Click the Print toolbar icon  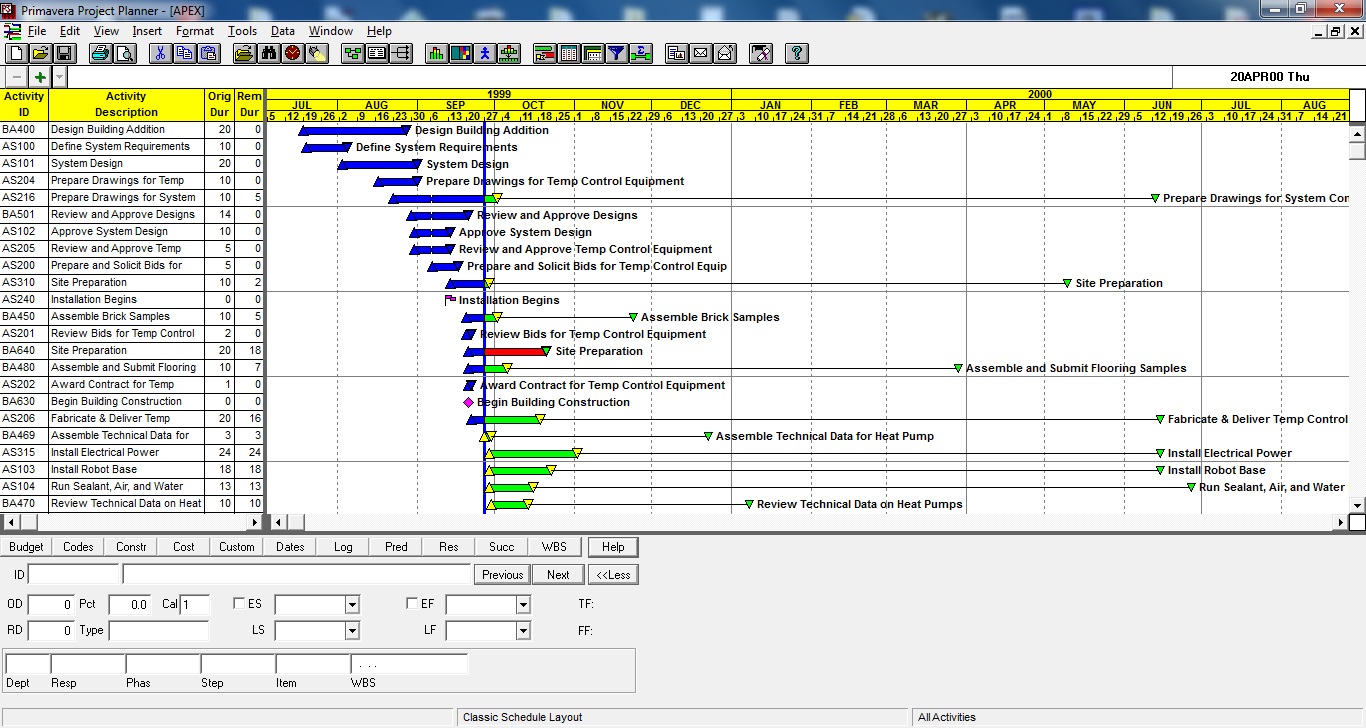[101, 54]
